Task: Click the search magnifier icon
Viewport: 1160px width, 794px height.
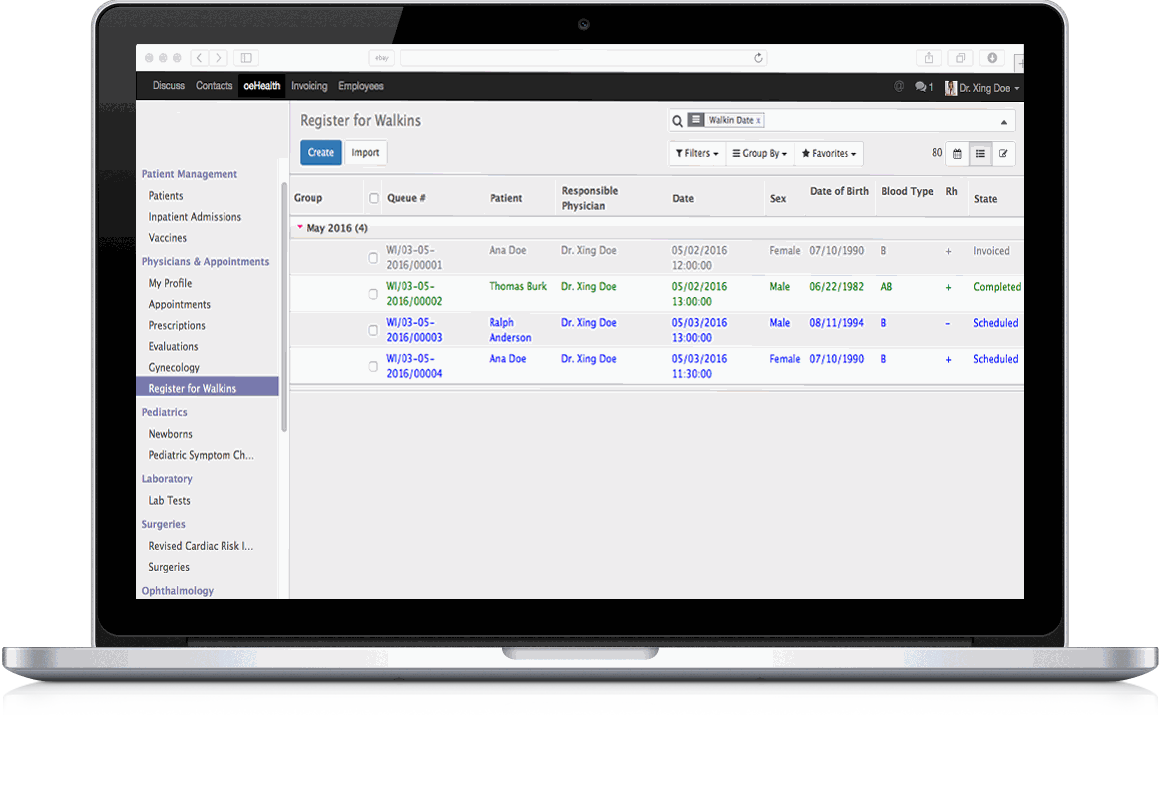Action: (x=677, y=121)
